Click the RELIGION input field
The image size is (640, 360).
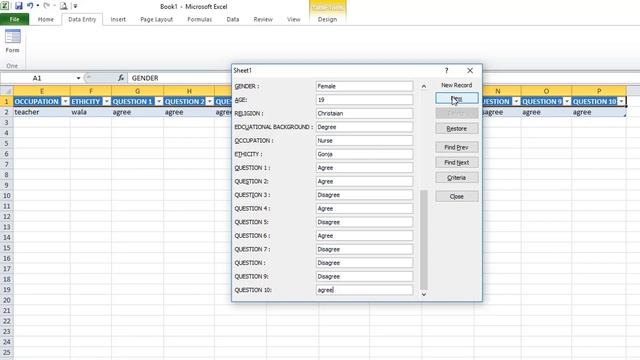(x=364, y=113)
